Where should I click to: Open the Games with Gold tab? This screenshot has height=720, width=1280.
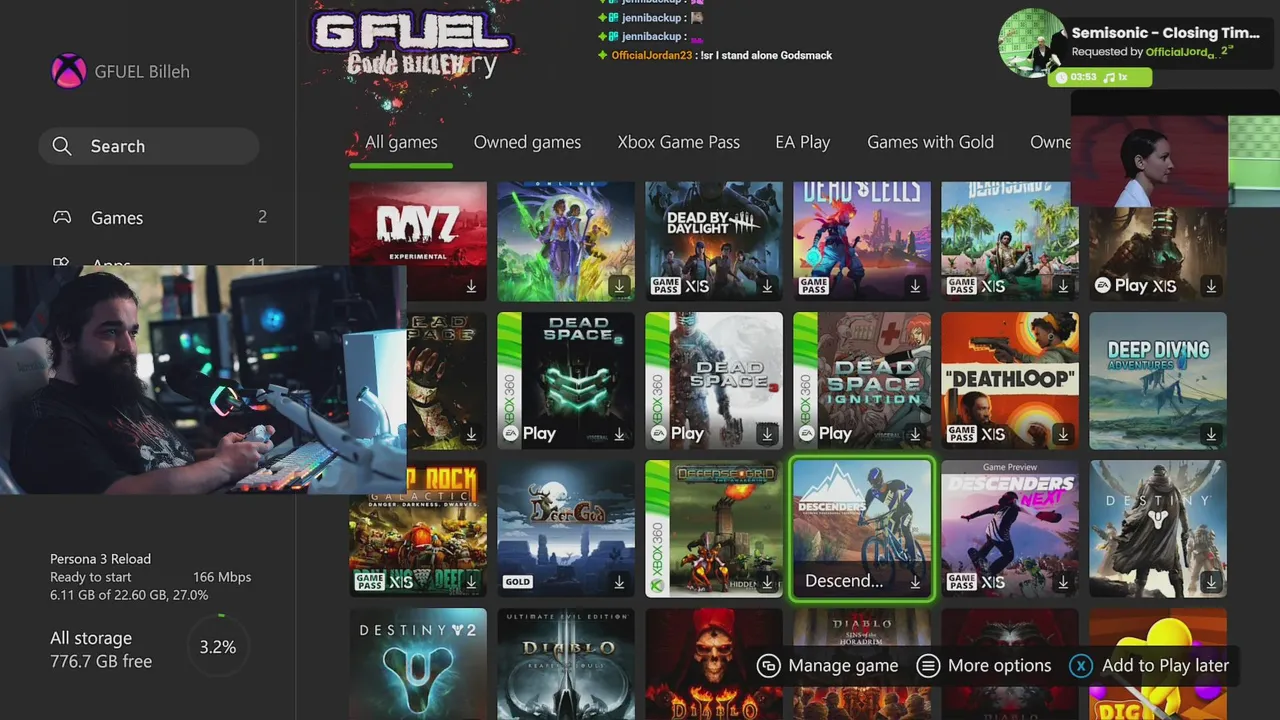click(x=930, y=142)
